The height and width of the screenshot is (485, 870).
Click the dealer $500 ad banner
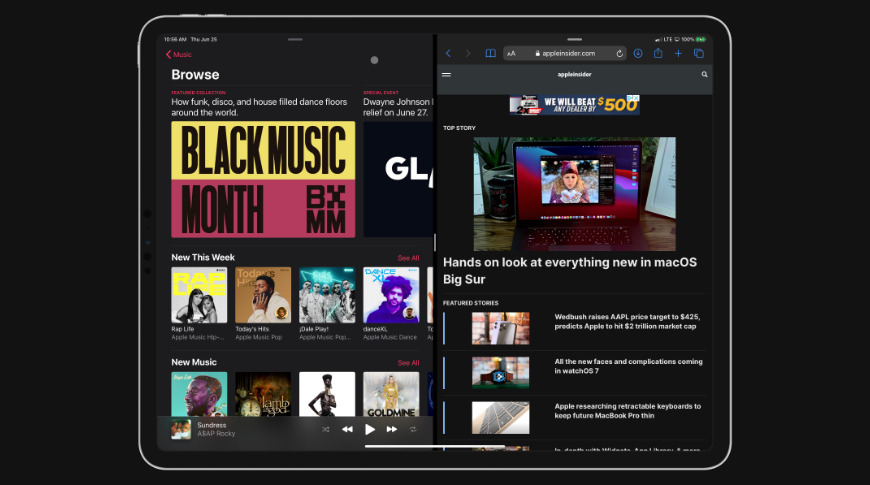[x=574, y=105]
